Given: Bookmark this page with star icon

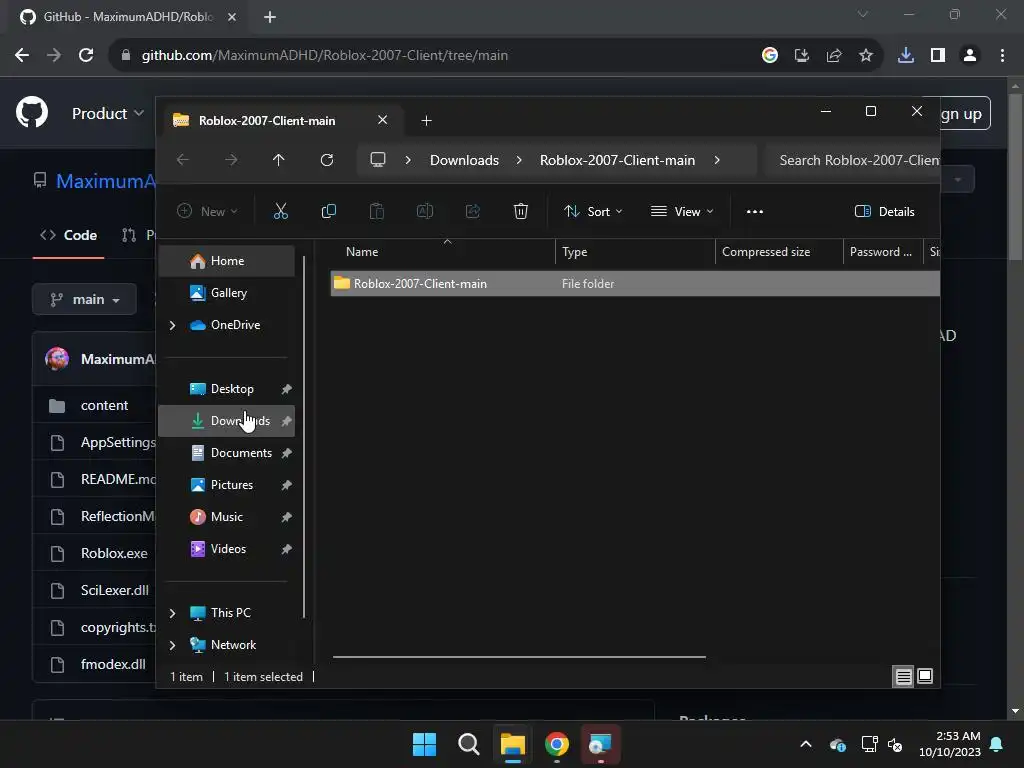Looking at the screenshot, I should 866,55.
